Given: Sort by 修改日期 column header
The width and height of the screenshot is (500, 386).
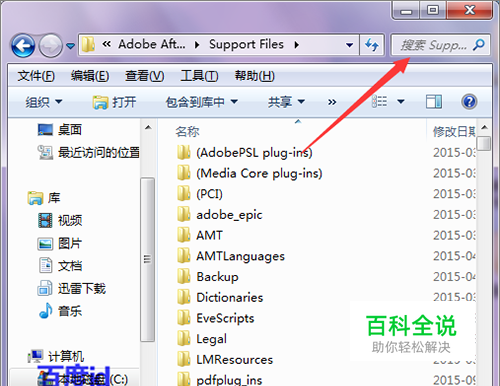Looking at the screenshot, I should point(454,131).
